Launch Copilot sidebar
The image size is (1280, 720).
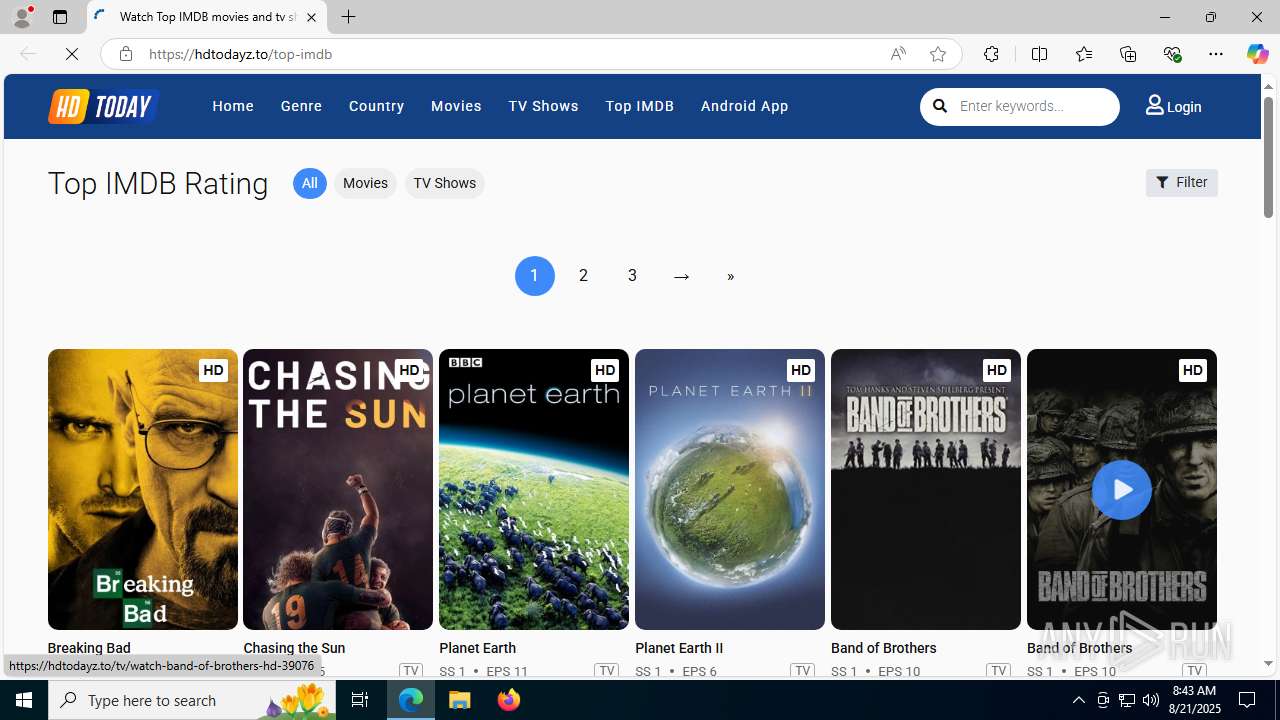(x=1257, y=54)
